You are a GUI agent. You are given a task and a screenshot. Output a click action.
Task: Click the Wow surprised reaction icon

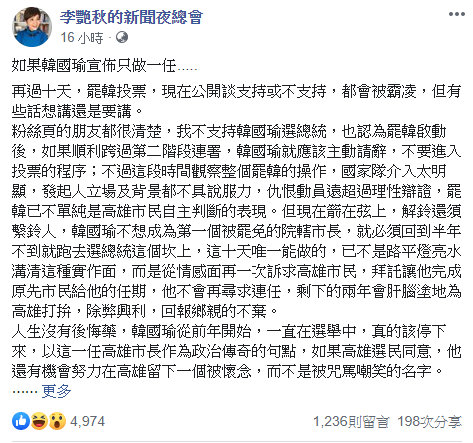click(57, 421)
